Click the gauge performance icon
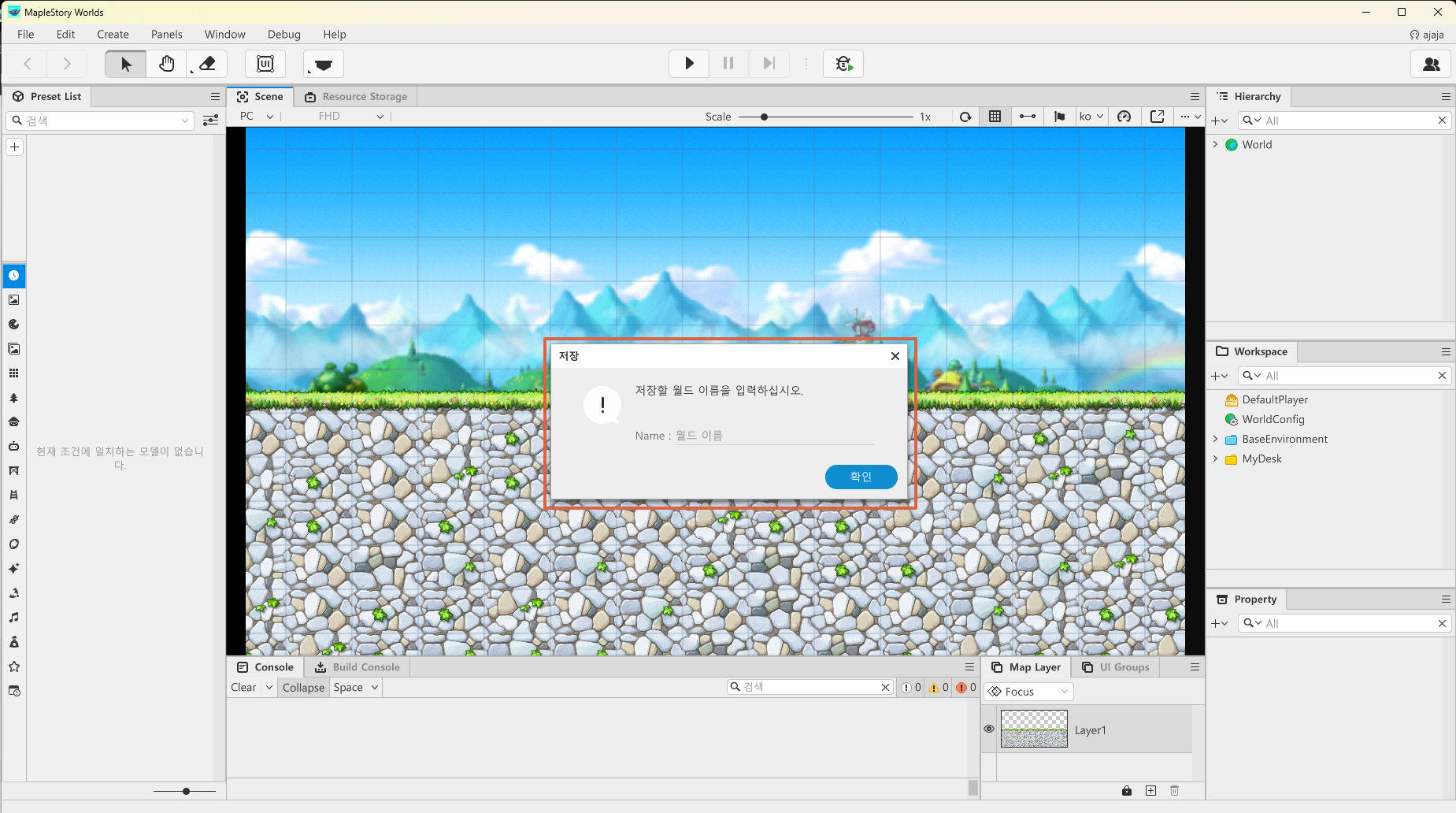Screen dimensions: 1456x813 (x=1124, y=117)
